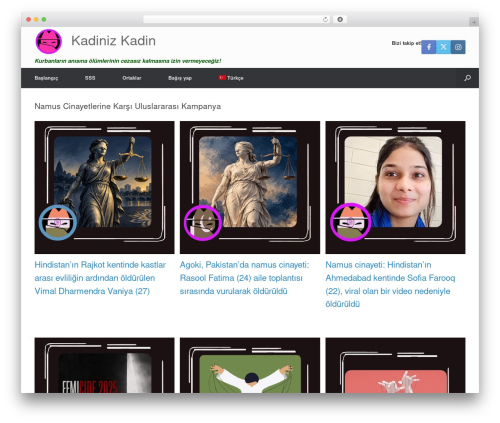The image size is (500, 423).
Task: Click the browser address bar field
Action: tap(237, 19)
